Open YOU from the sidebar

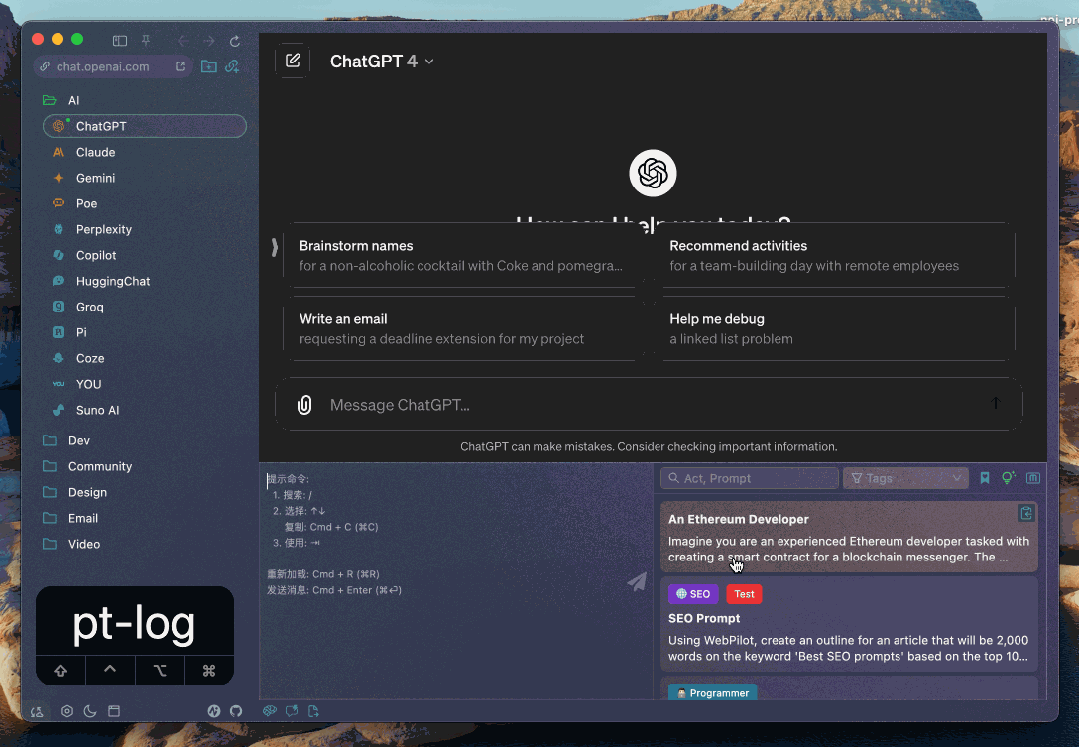145,384
